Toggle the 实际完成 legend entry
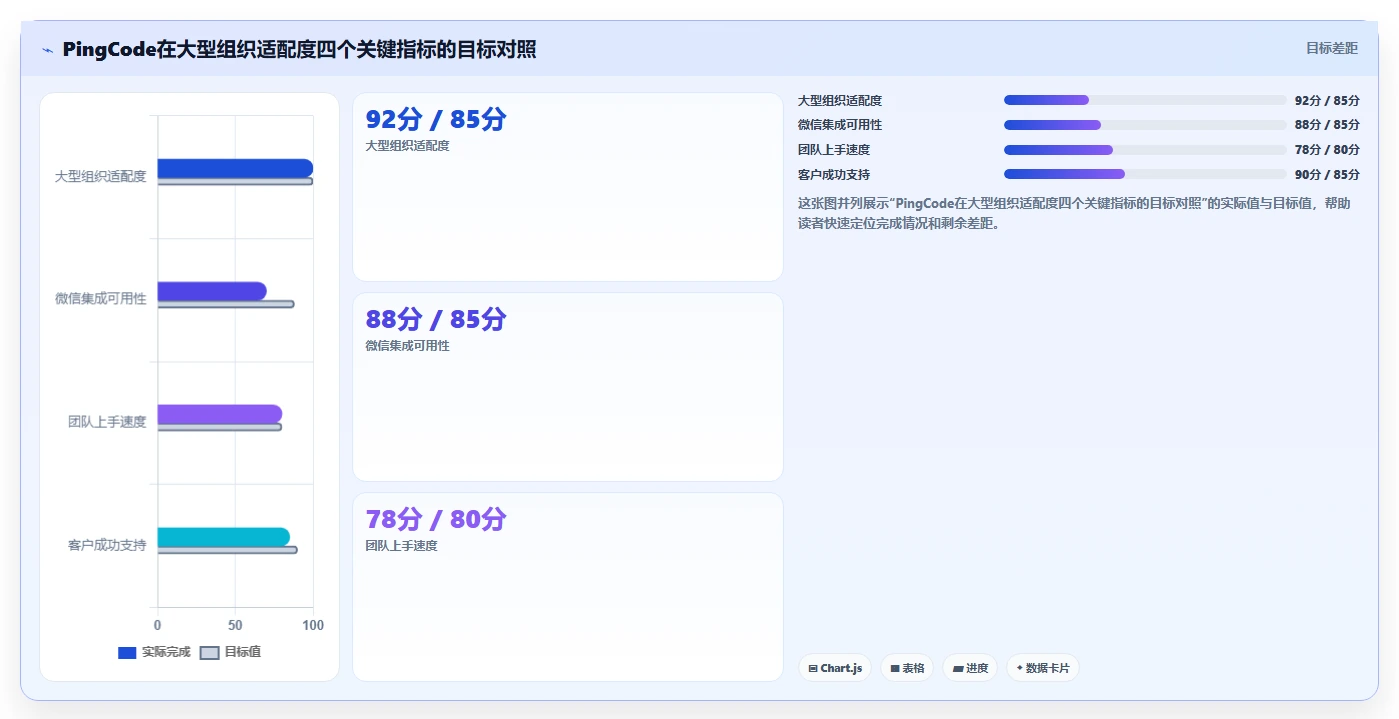This screenshot has height=719, width=1399. pyautogui.click(x=154, y=652)
